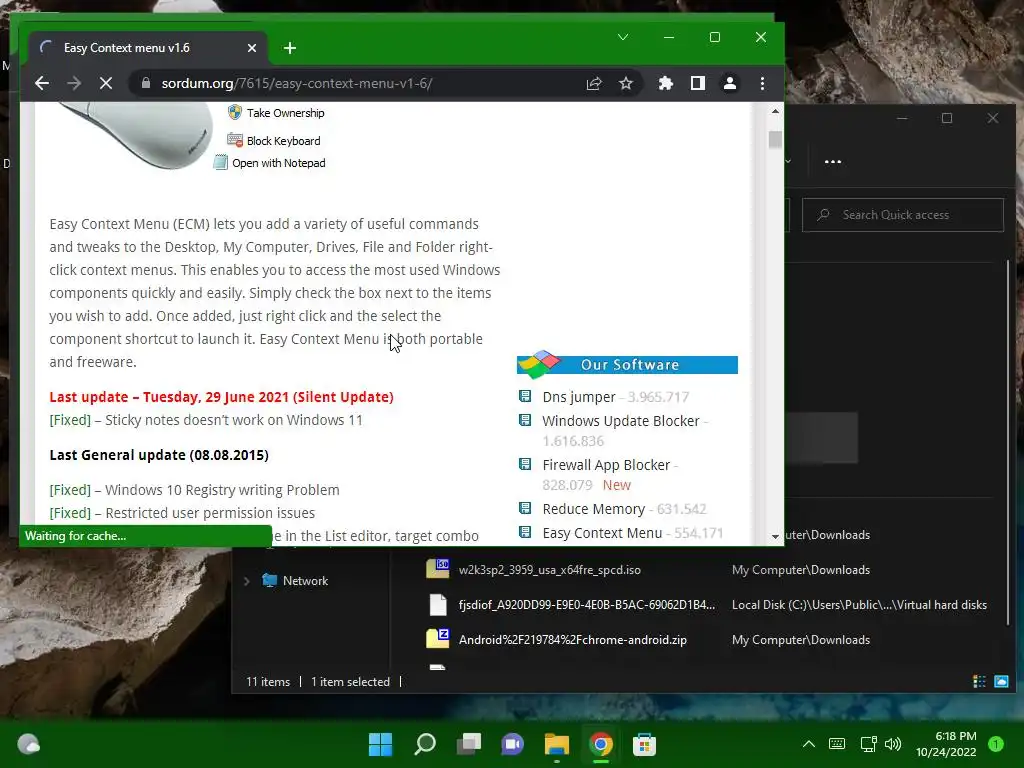Open Chrome tab search dropdown
Image resolution: width=1024 pixels, height=768 pixels.
click(x=623, y=37)
